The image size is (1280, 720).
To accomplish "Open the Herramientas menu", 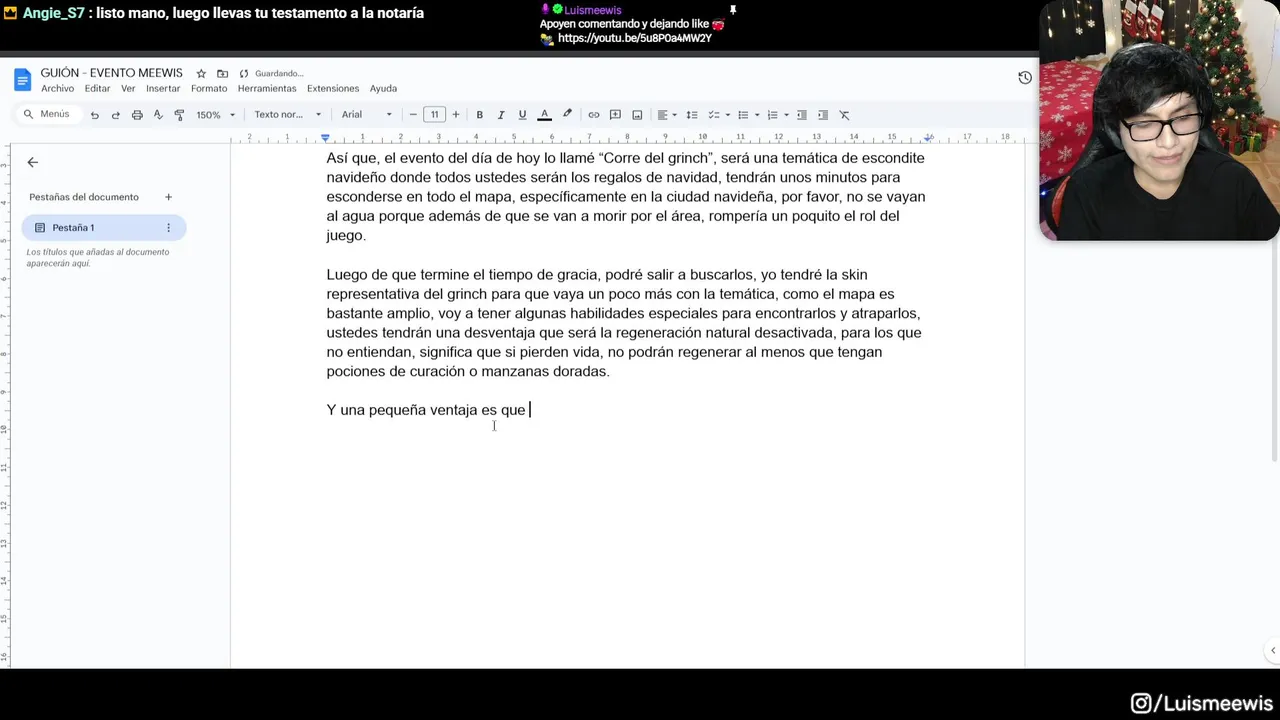I will tap(267, 89).
